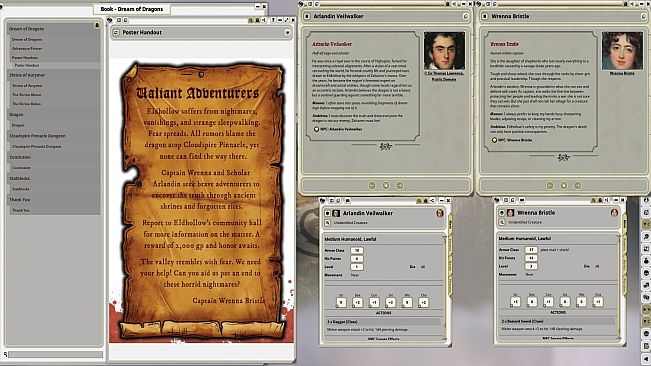Click center page button in Arlandin story footer
The width and height of the screenshot is (651, 366).
(386, 185)
